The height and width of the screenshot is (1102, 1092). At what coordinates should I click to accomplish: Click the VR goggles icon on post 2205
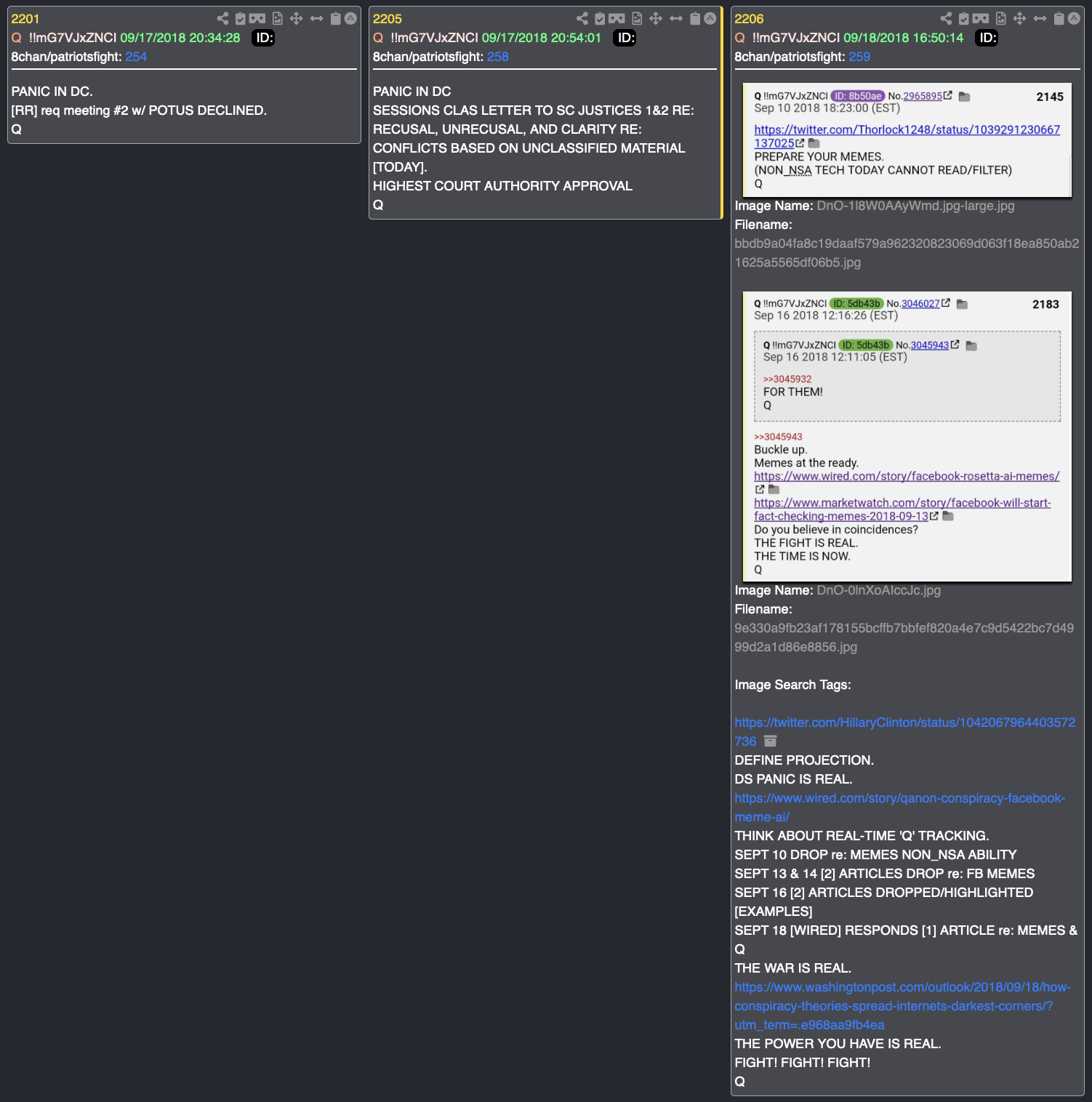[617, 18]
